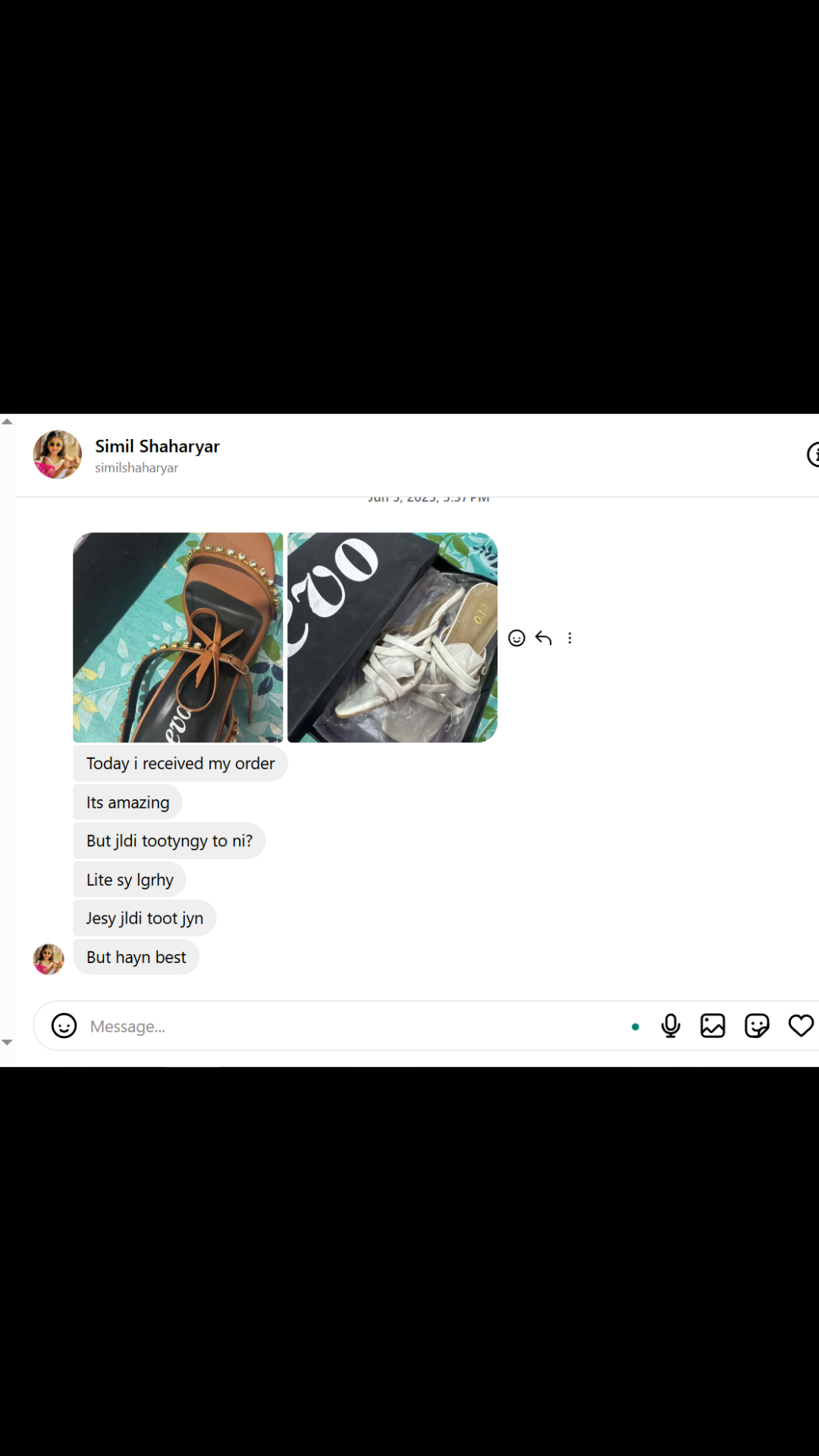Attach a photo using the image icon

coord(713,1026)
